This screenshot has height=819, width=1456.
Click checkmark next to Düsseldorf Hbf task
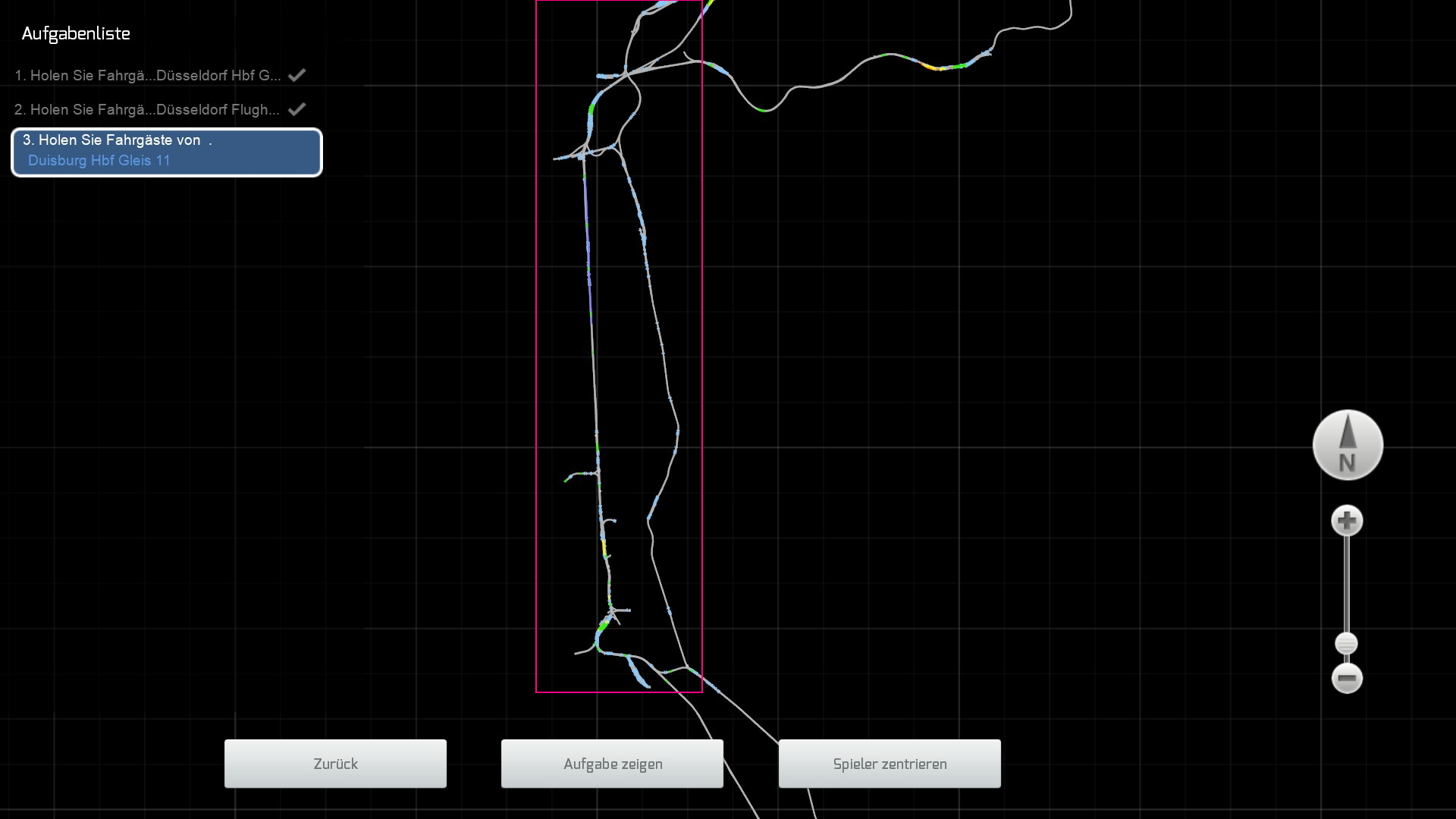[297, 75]
